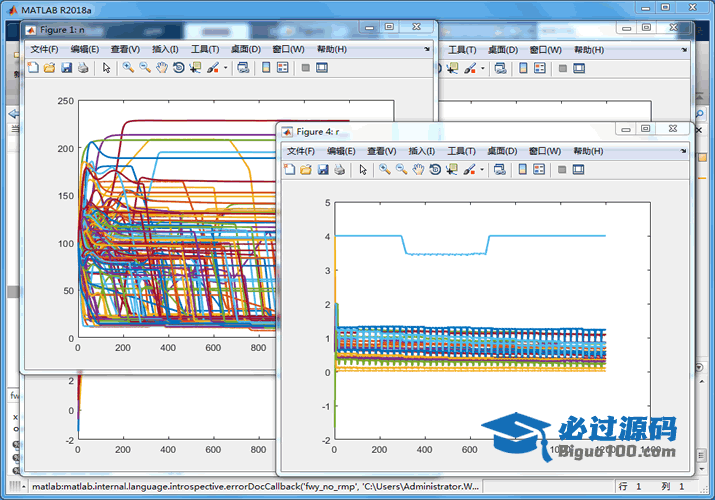The height and width of the screenshot is (500, 715).
Task: Open brush color dropdown arrow in Figure 1
Action: coord(225,68)
